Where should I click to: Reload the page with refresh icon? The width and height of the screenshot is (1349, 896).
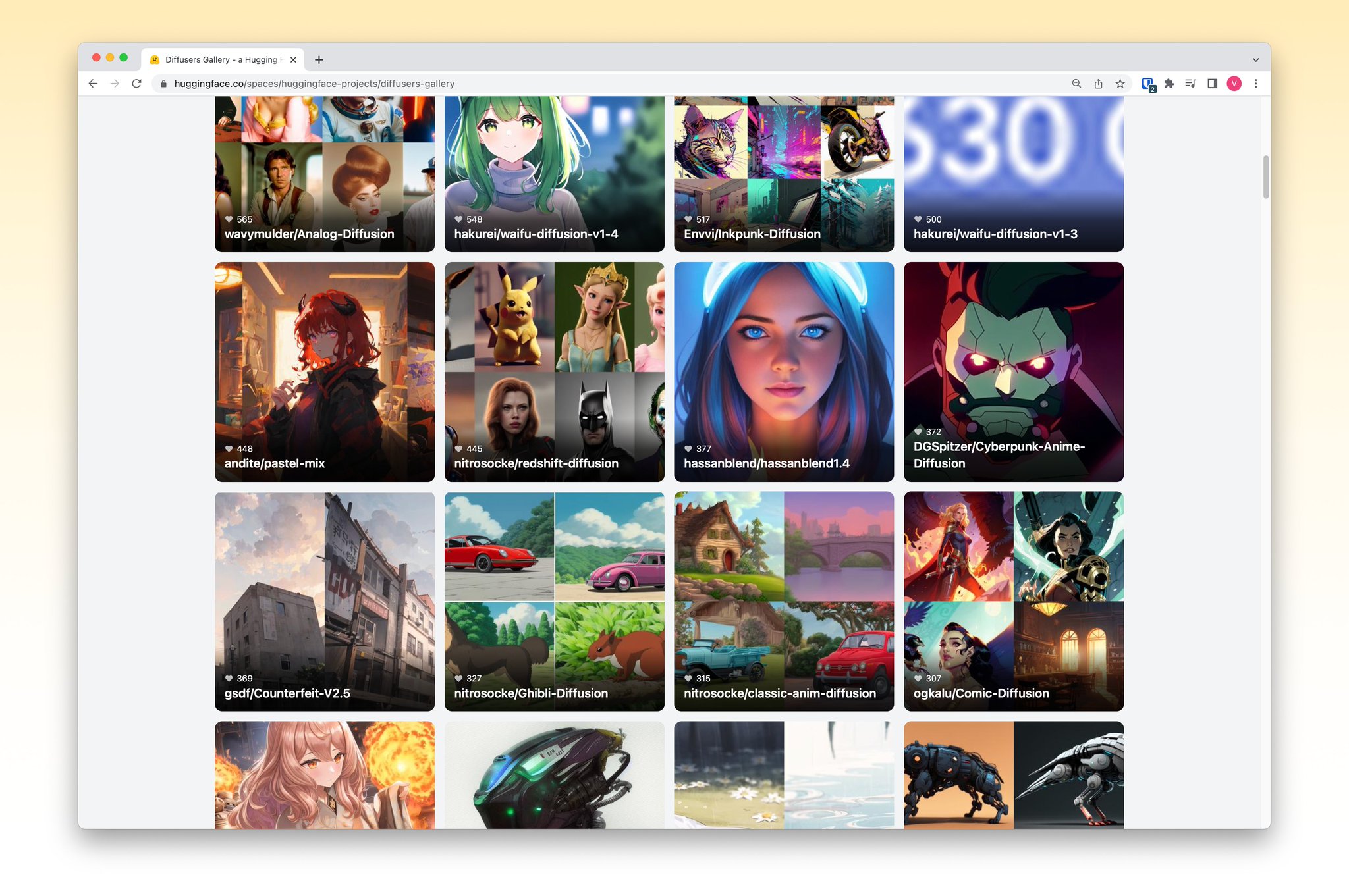pos(137,84)
